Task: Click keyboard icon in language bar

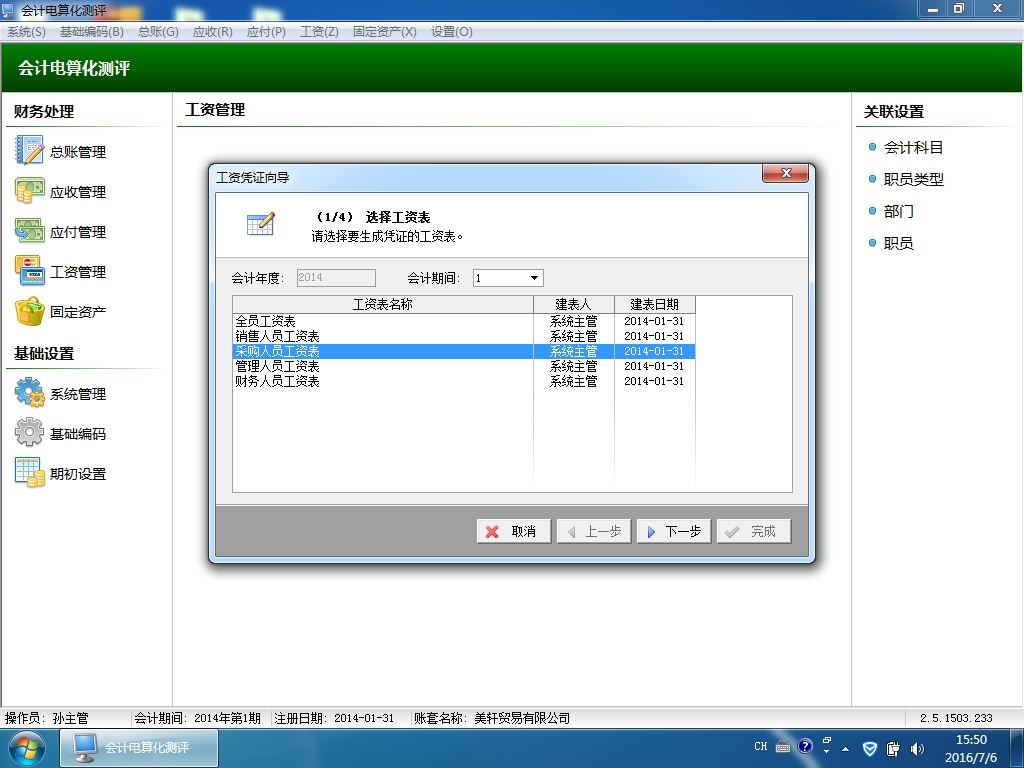Action: point(783,747)
